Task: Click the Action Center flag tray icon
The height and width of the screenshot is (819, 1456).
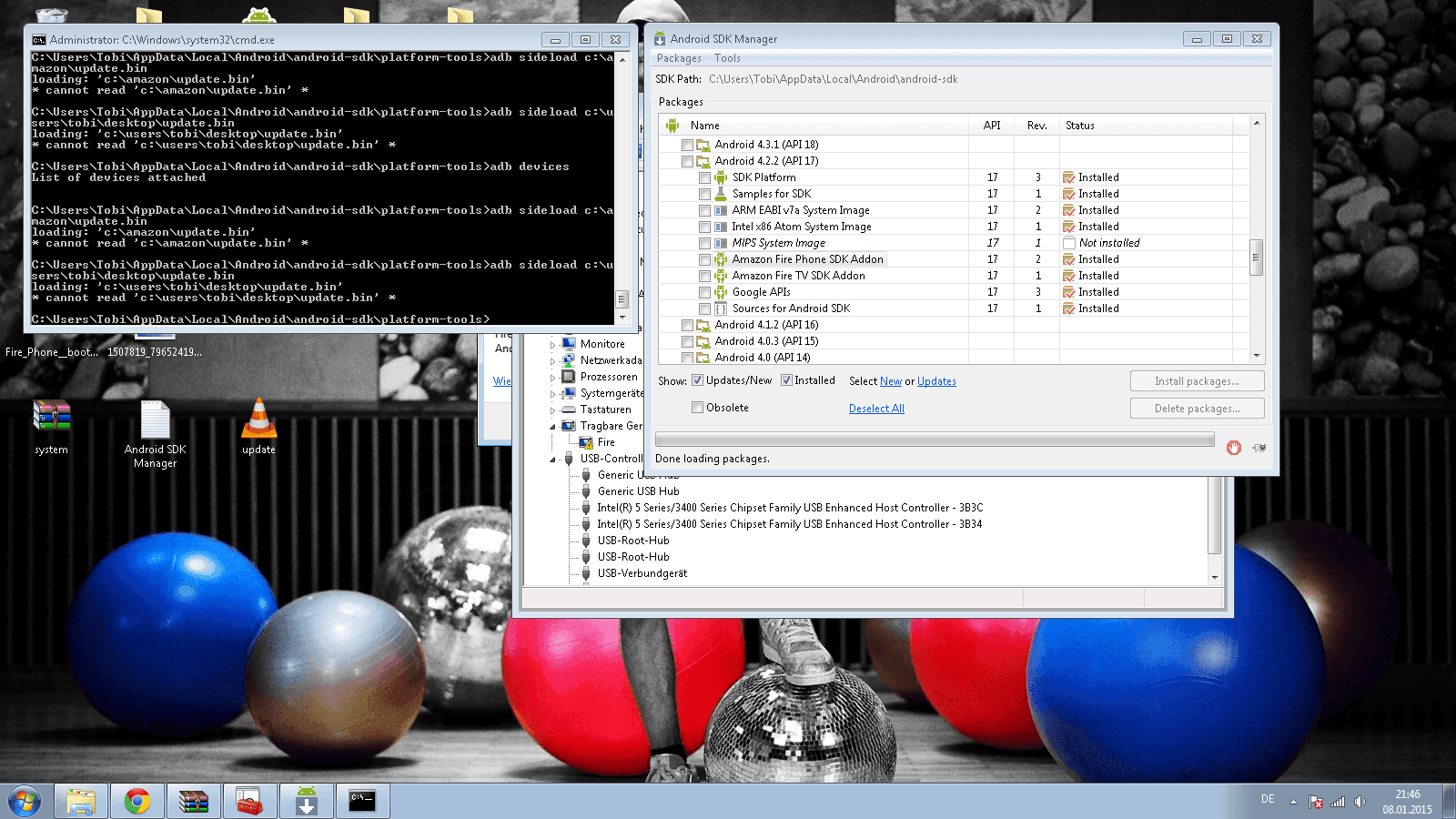Action: point(1316,802)
